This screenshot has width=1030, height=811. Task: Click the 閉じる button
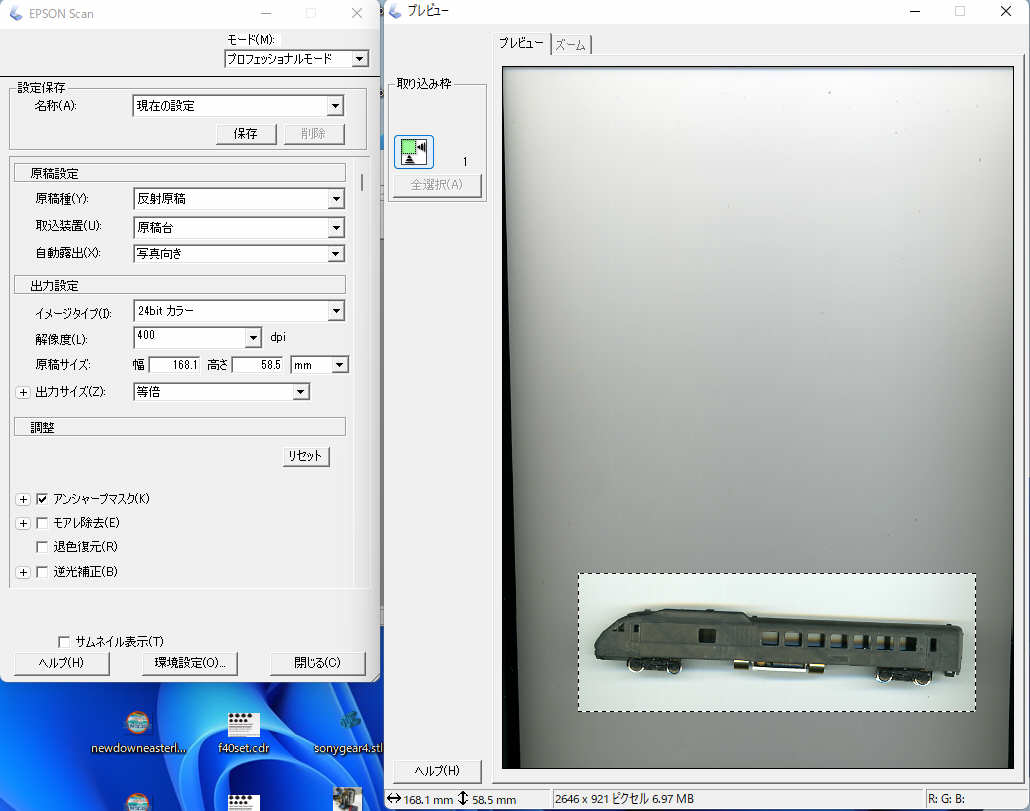(317, 663)
